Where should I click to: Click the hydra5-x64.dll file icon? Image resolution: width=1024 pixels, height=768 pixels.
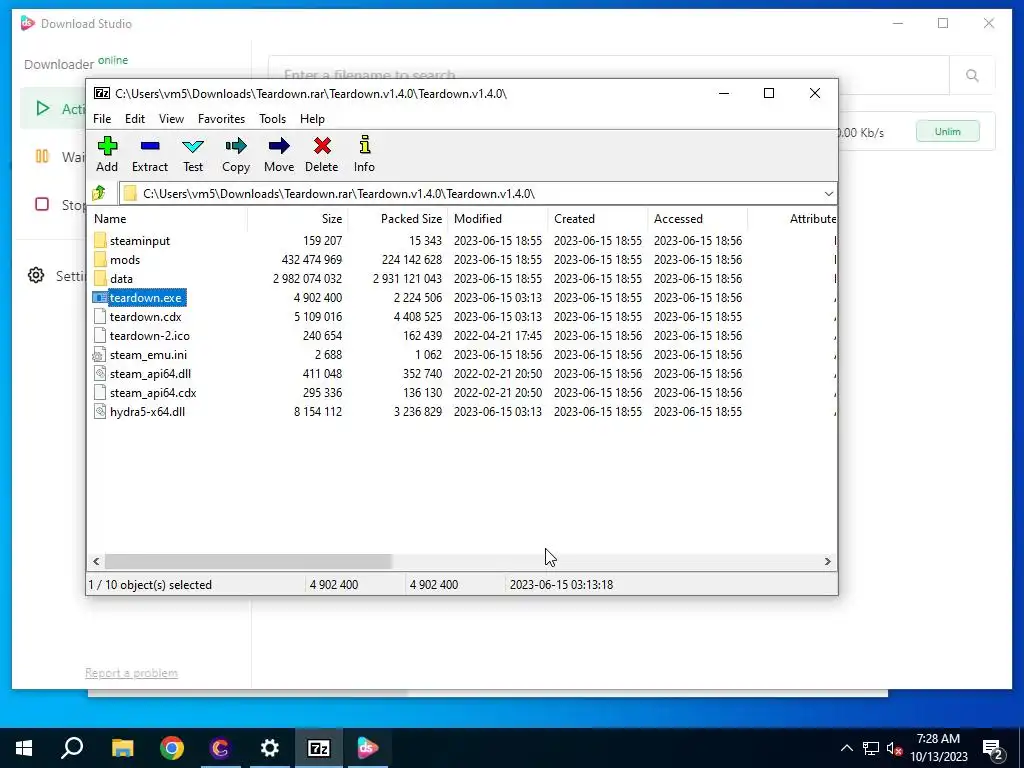click(x=99, y=411)
